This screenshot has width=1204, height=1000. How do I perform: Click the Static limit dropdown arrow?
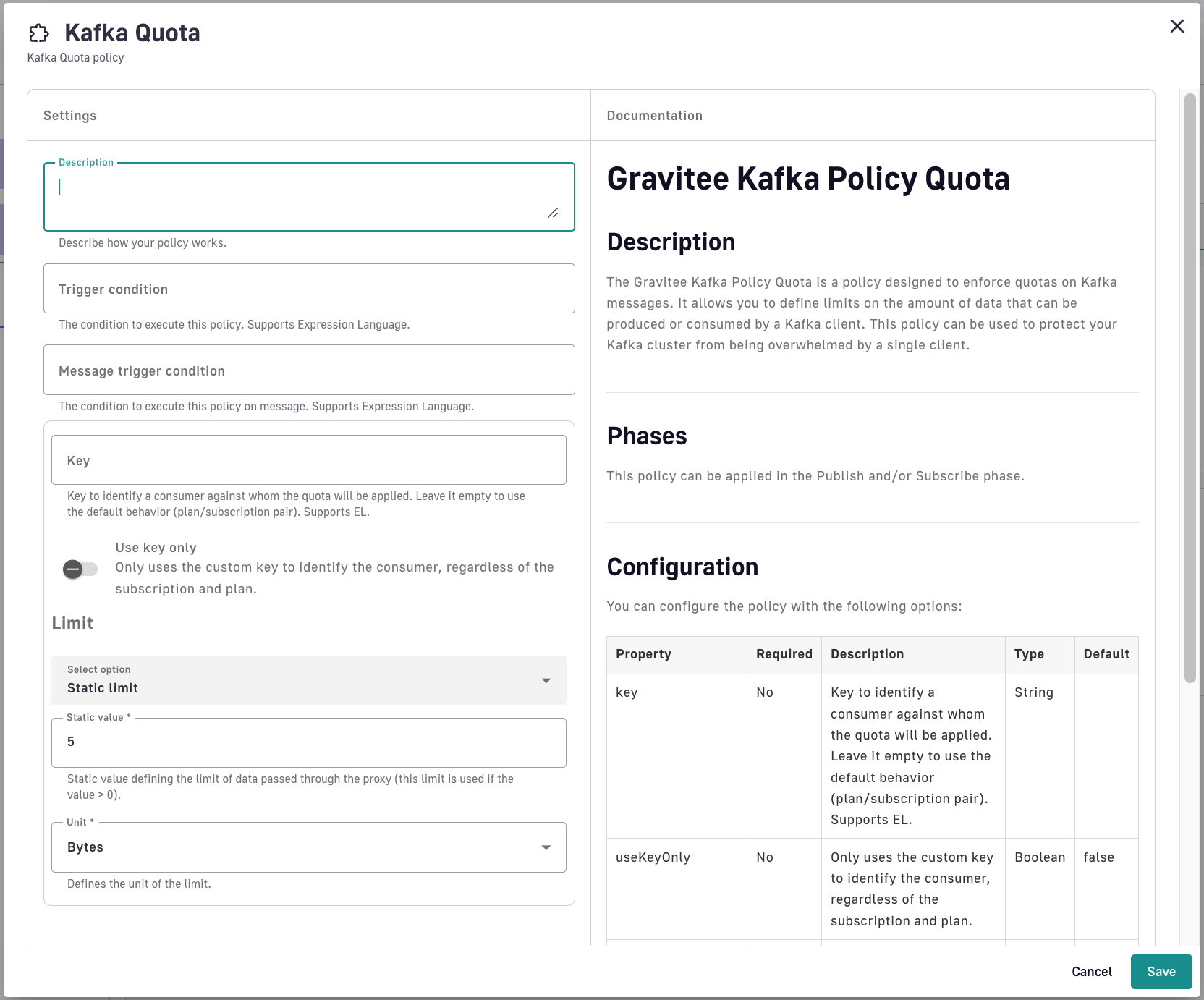coord(546,681)
